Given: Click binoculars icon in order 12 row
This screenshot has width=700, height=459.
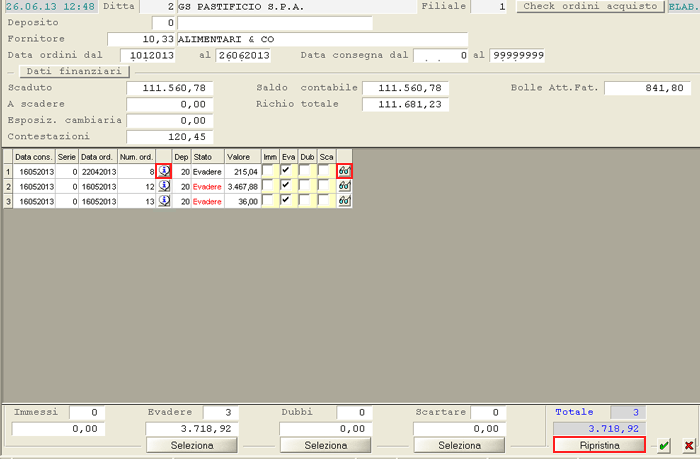Looking at the screenshot, I should tap(344, 186).
